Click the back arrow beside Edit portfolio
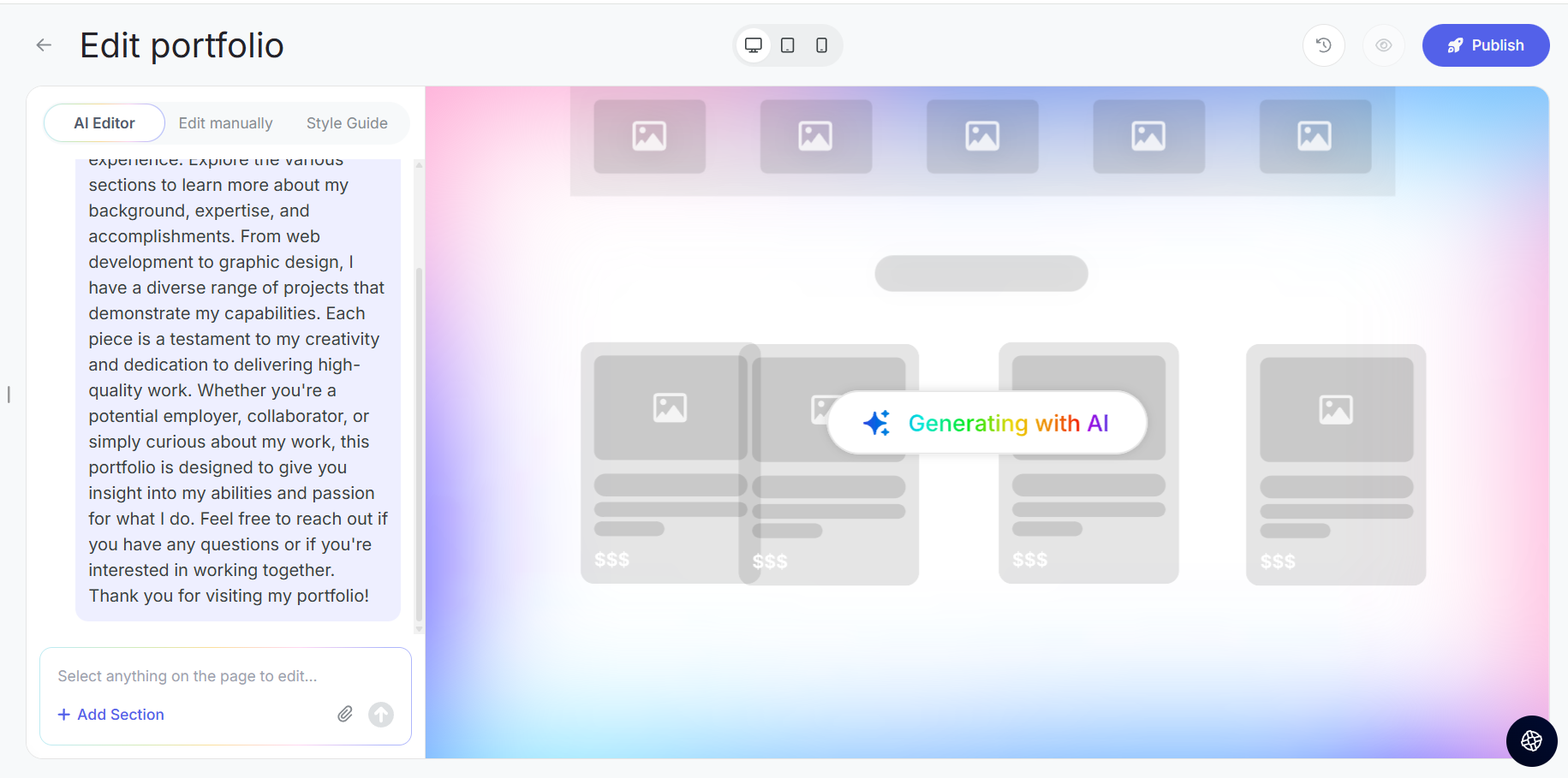 (x=44, y=45)
